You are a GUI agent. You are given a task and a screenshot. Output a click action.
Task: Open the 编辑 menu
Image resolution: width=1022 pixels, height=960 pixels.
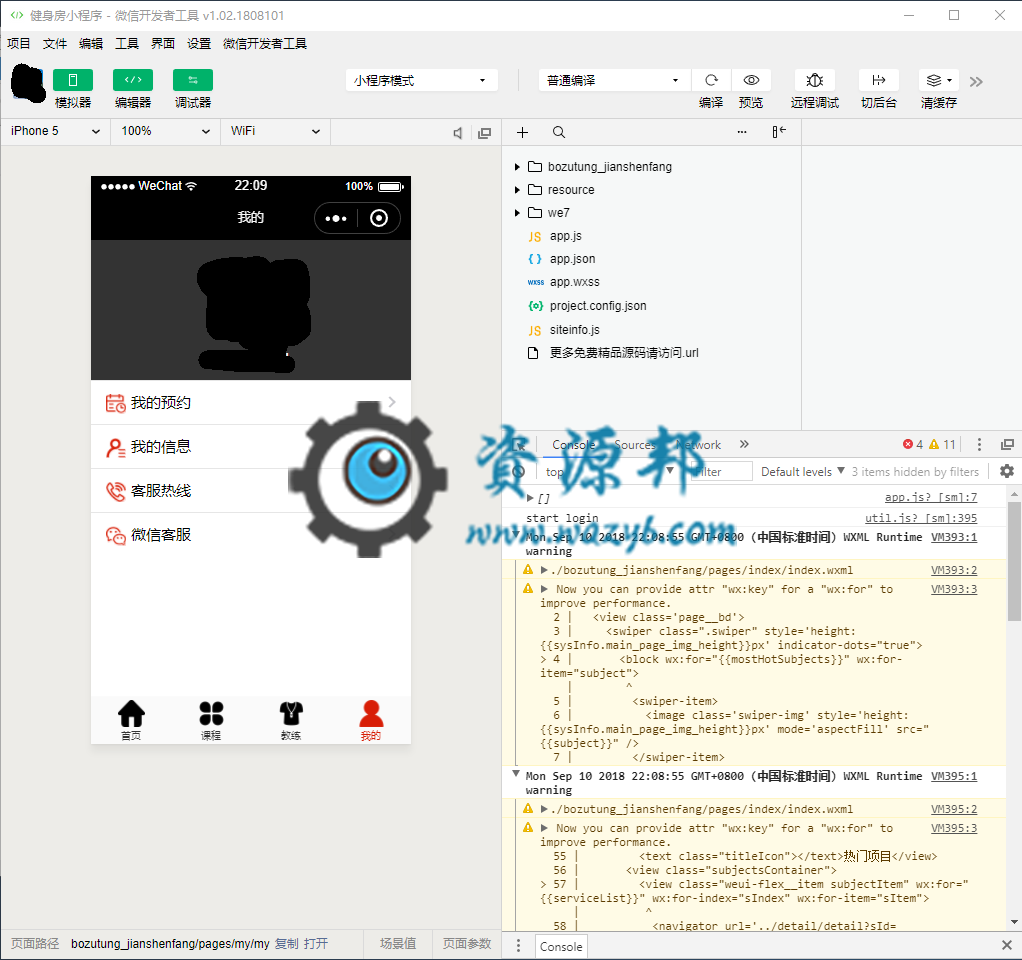click(91, 44)
